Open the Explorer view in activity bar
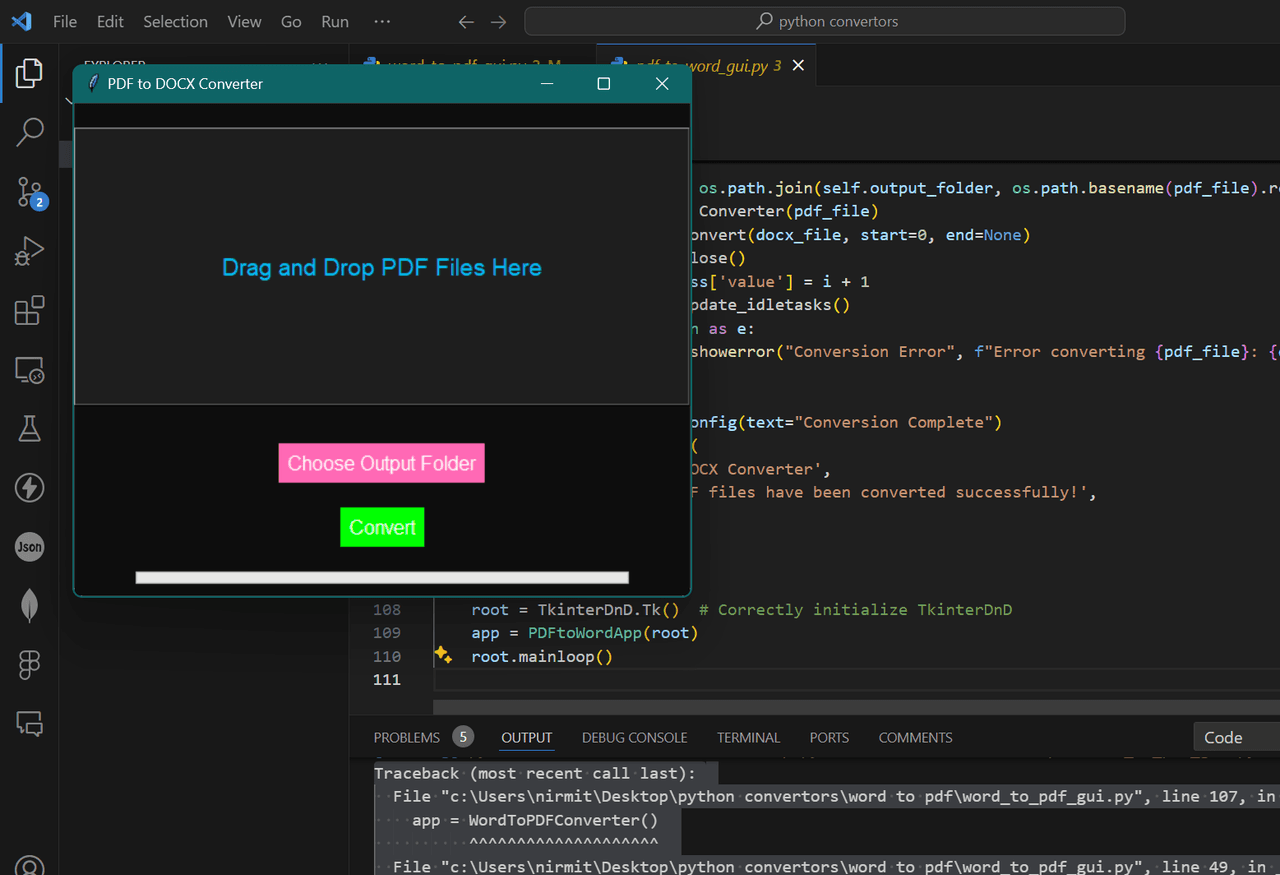Image resolution: width=1280 pixels, height=875 pixels. 29,73
